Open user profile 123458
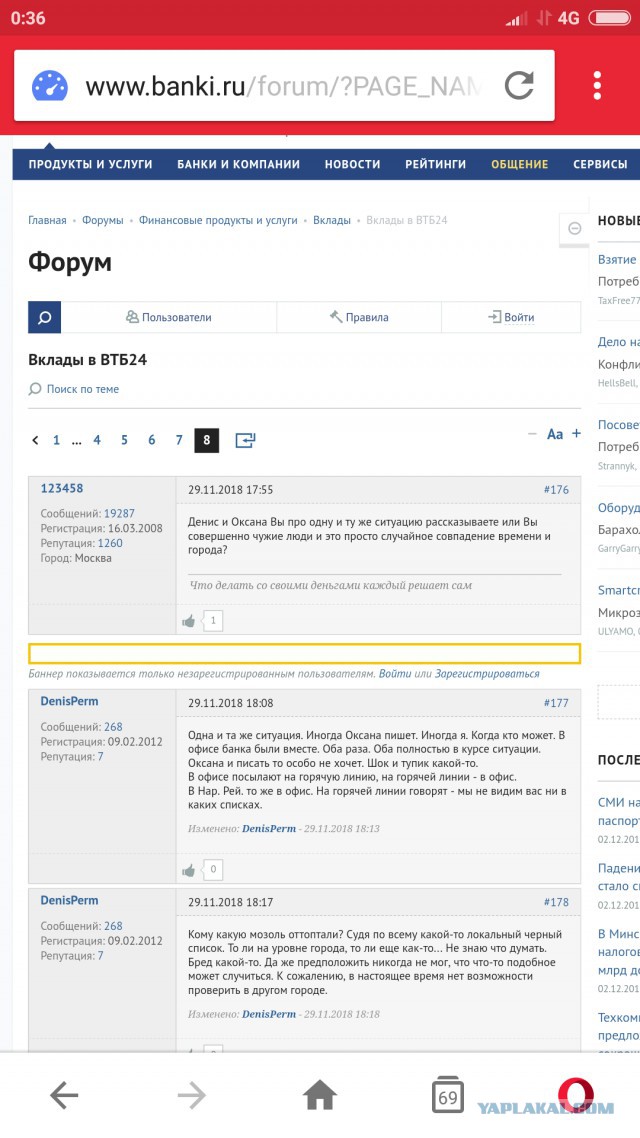Screen dimensions: 640x1138 (x=62, y=488)
